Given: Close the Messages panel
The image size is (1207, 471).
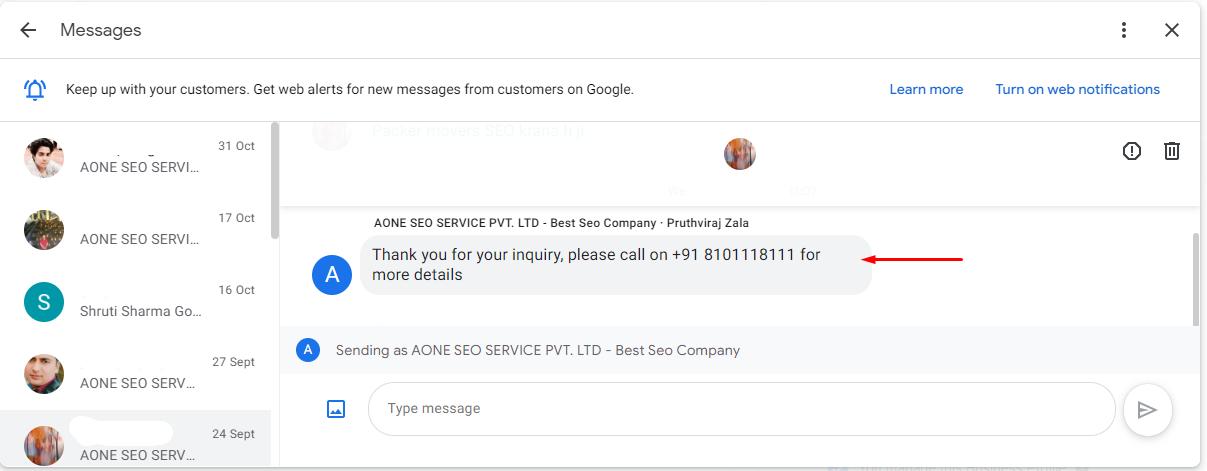Looking at the screenshot, I should click(1172, 30).
